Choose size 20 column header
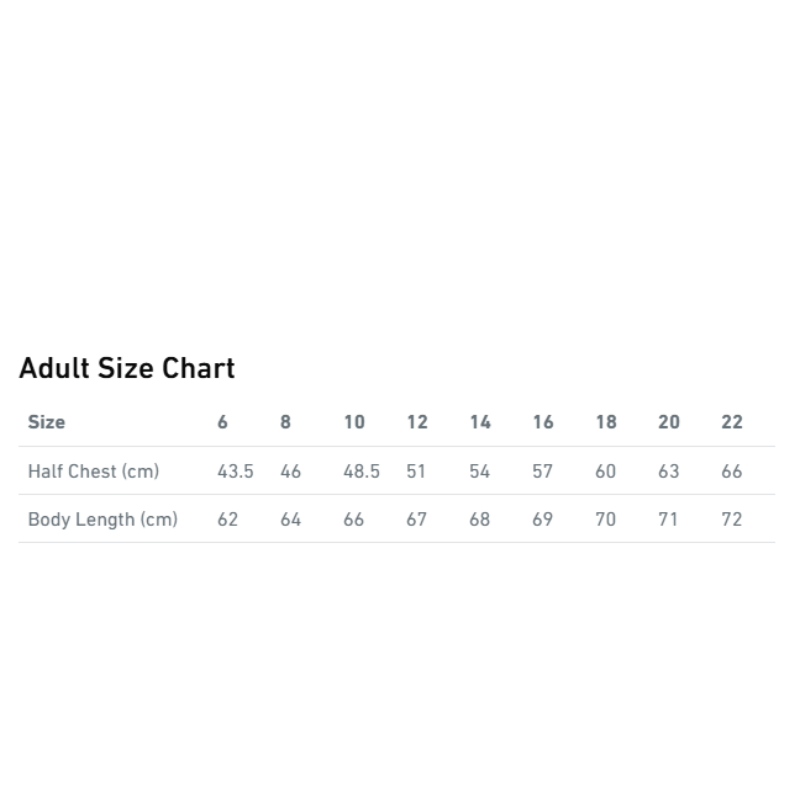The height and width of the screenshot is (800, 800). (669, 422)
